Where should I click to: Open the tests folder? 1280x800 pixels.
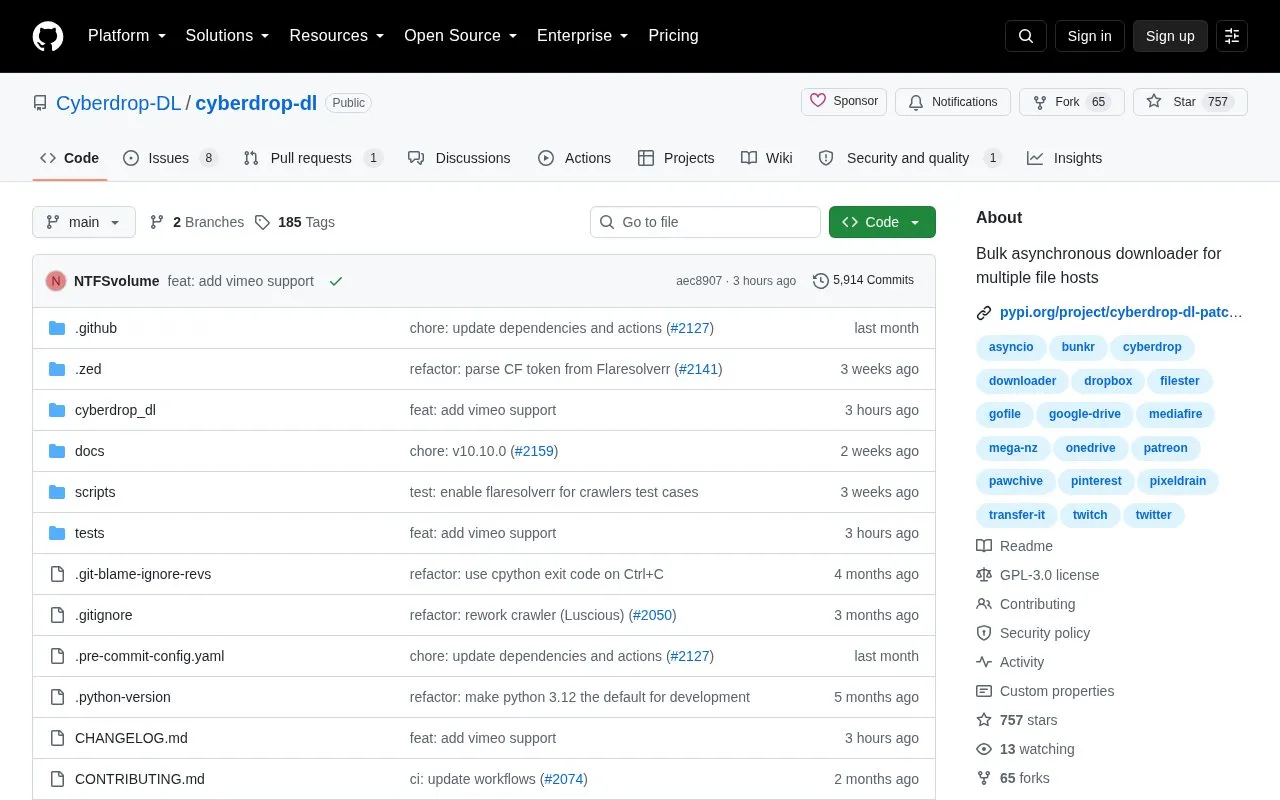coord(89,533)
